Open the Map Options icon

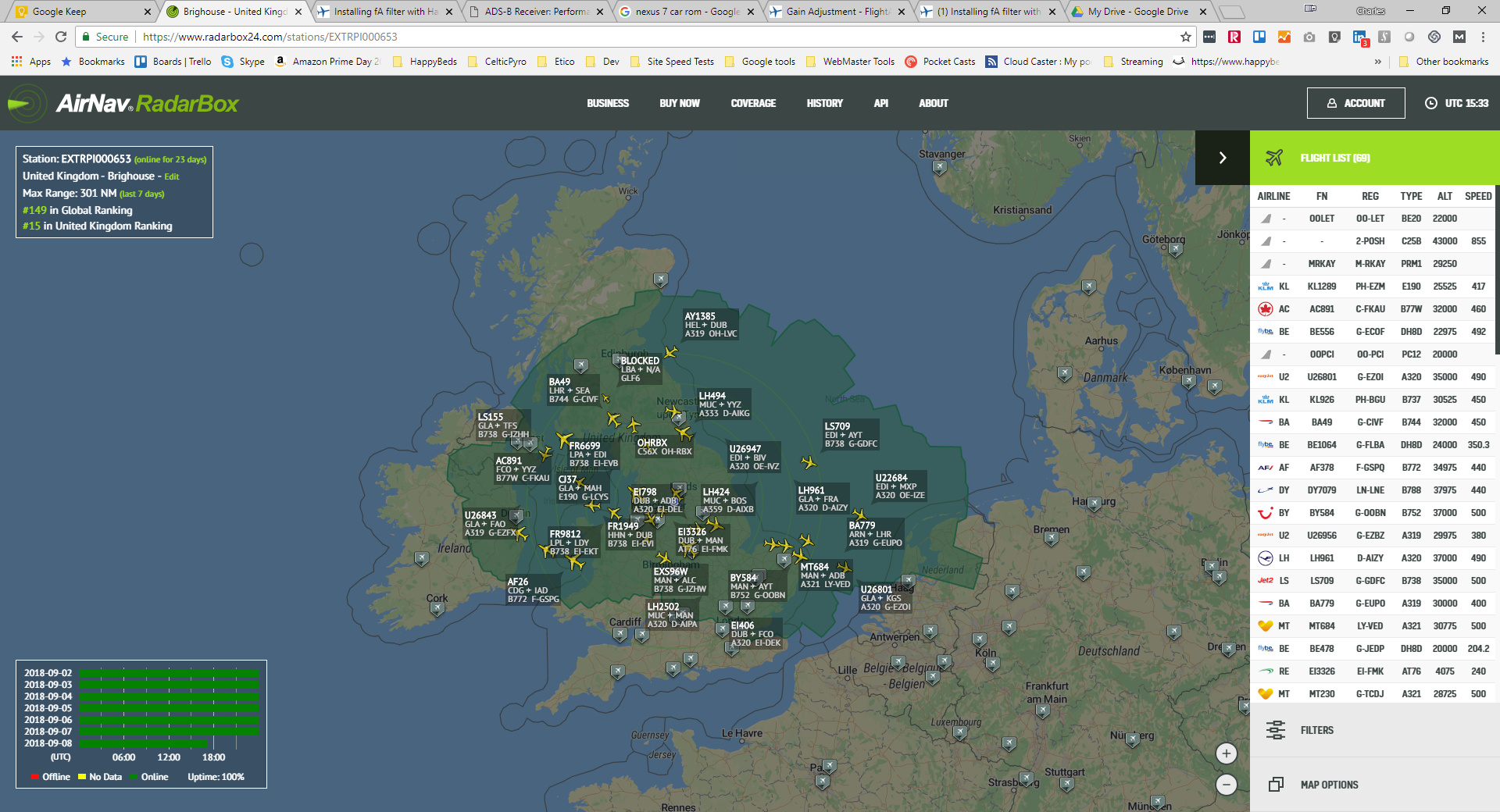pos(1276,785)
